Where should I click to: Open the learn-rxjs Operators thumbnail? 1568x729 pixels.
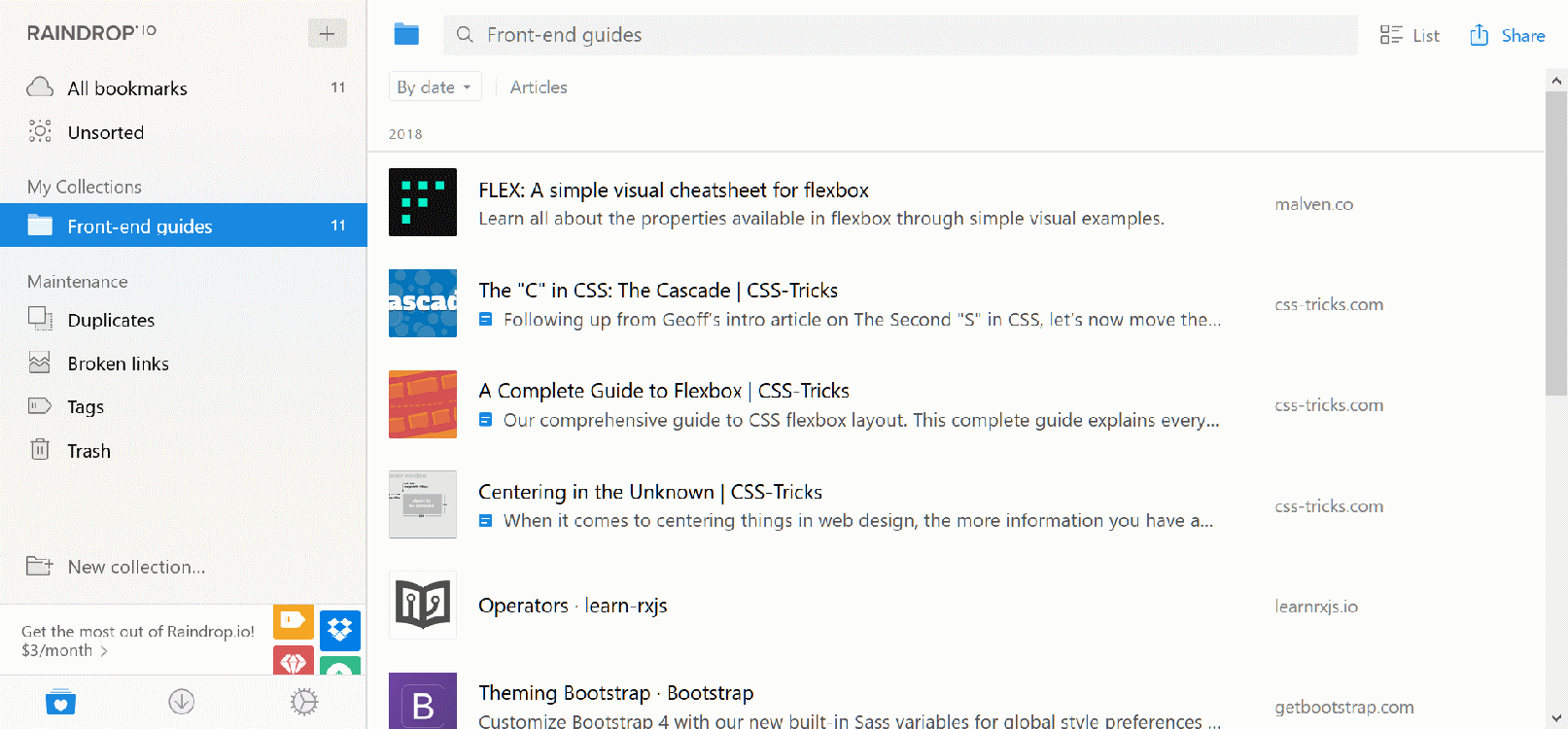coord(423,606)
